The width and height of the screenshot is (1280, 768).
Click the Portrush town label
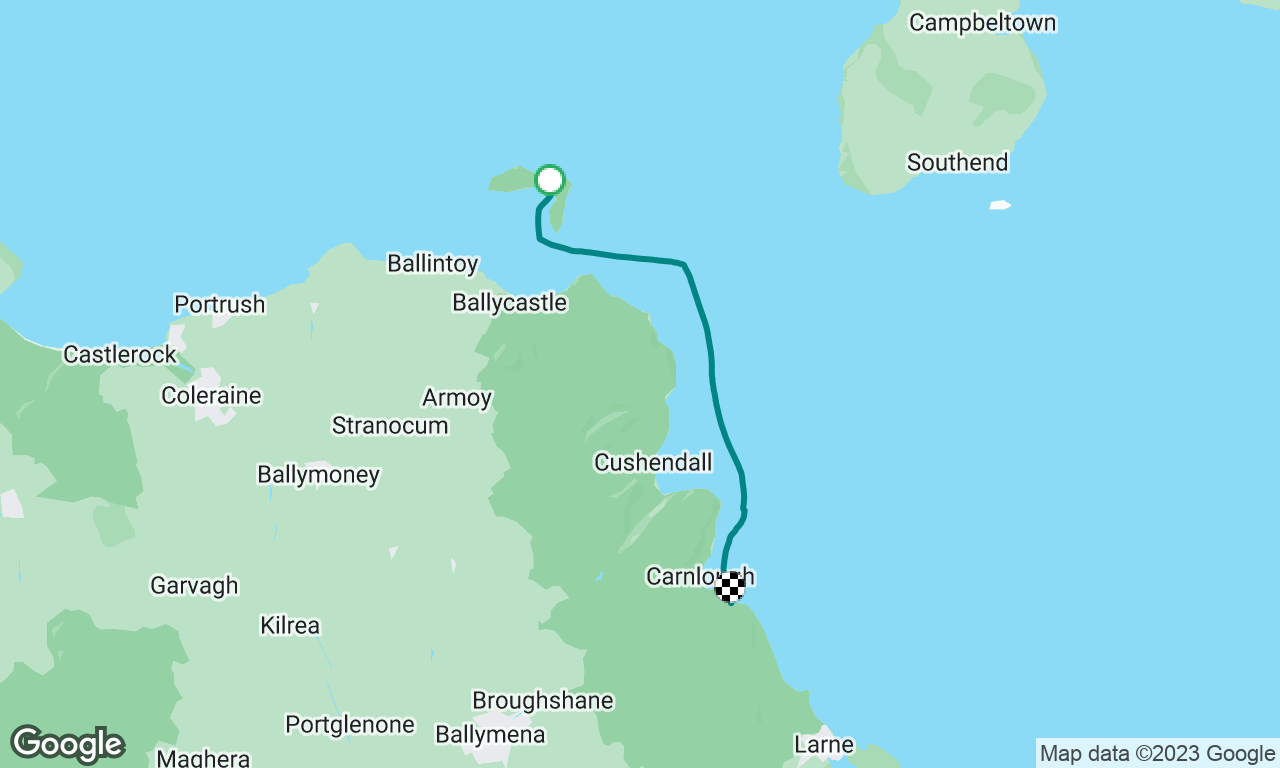click(x=219, y=304)
